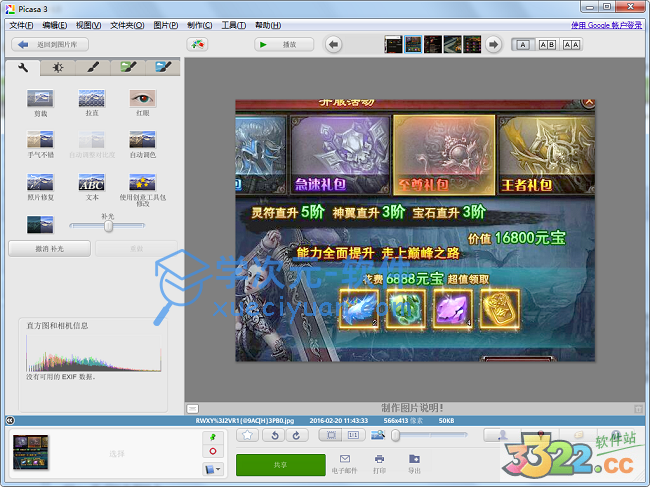The image size is (650, 487).
Task: Click the creative kit stars icon
Action: [143, 182]
